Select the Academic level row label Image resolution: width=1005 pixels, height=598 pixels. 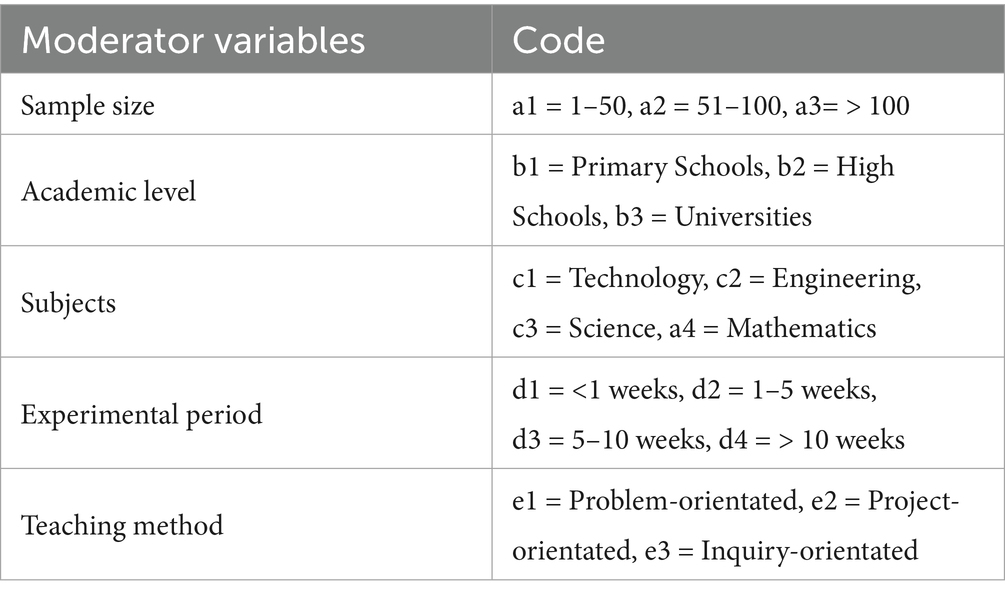(108, 191)
